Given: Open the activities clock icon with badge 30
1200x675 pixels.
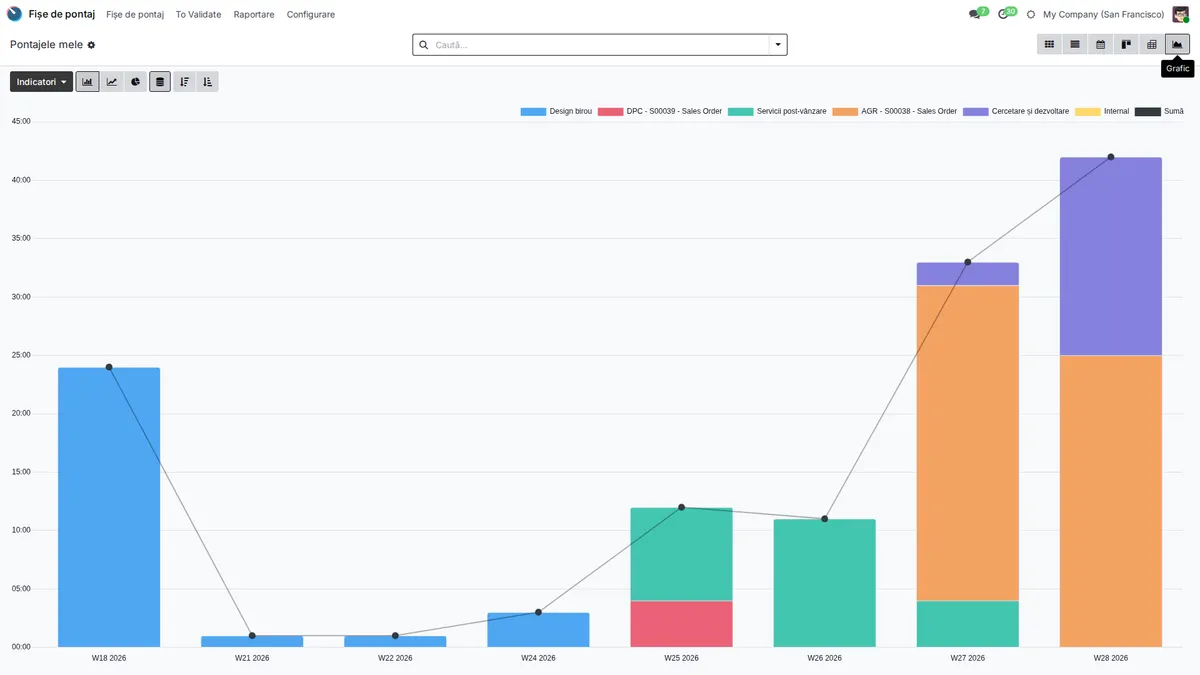Looking at the screenshot, I should (1005, 14).
